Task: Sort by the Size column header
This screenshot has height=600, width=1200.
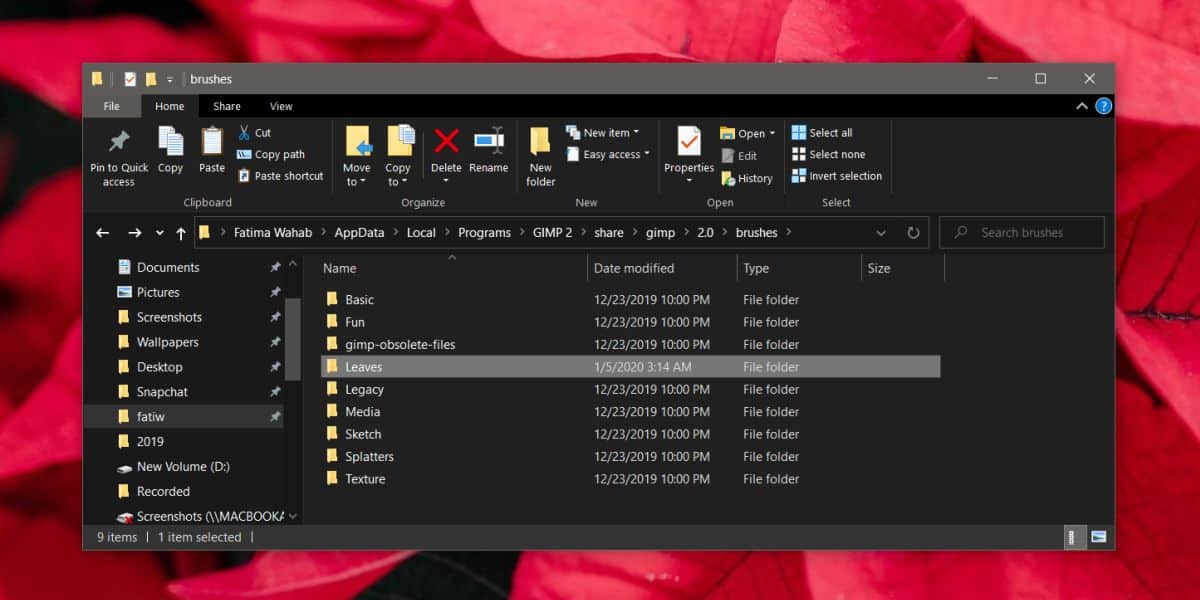Action: (902, 268)
